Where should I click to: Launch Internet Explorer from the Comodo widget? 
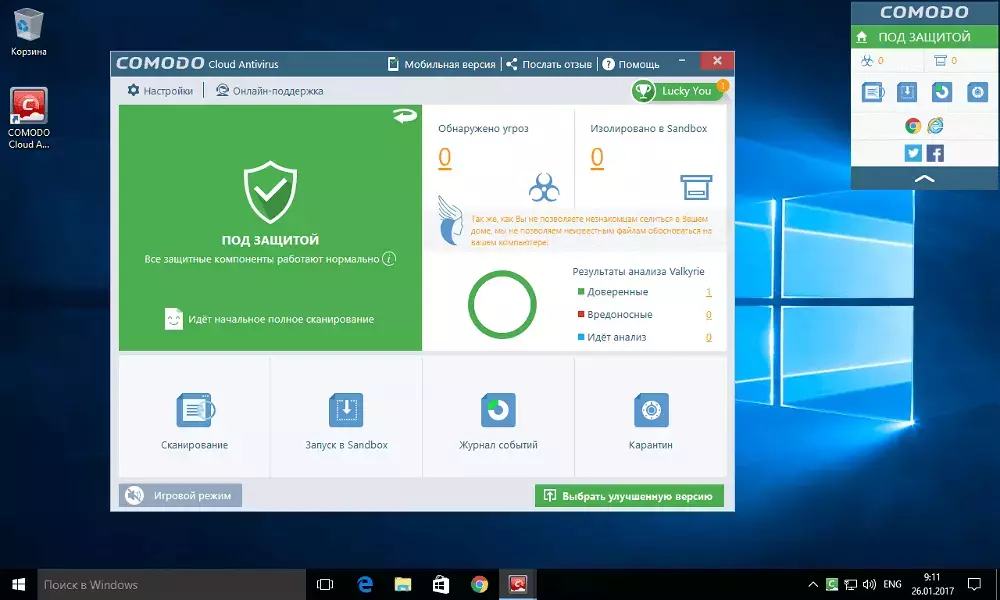936,126
